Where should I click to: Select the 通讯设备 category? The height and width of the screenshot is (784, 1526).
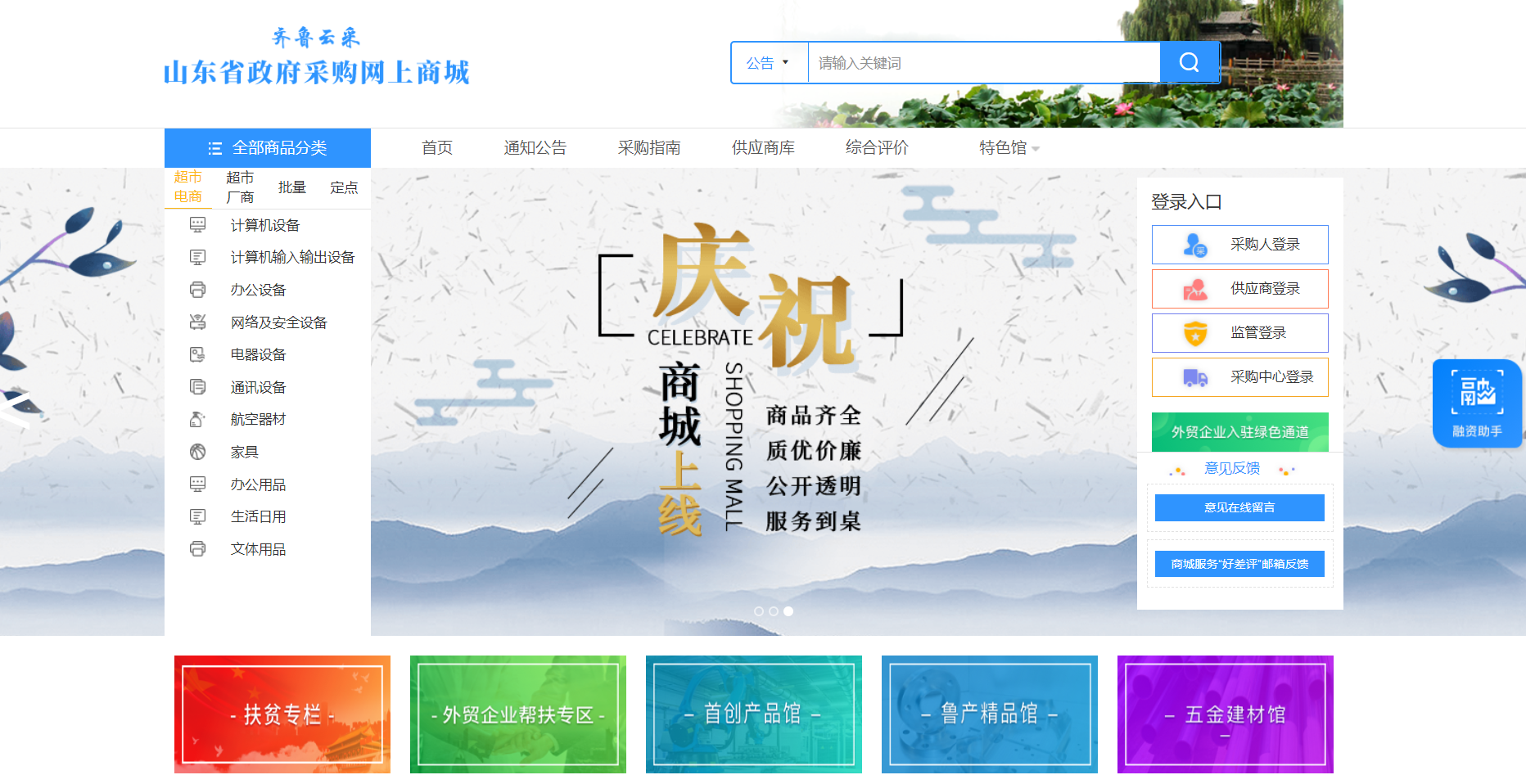click(258, 387)
